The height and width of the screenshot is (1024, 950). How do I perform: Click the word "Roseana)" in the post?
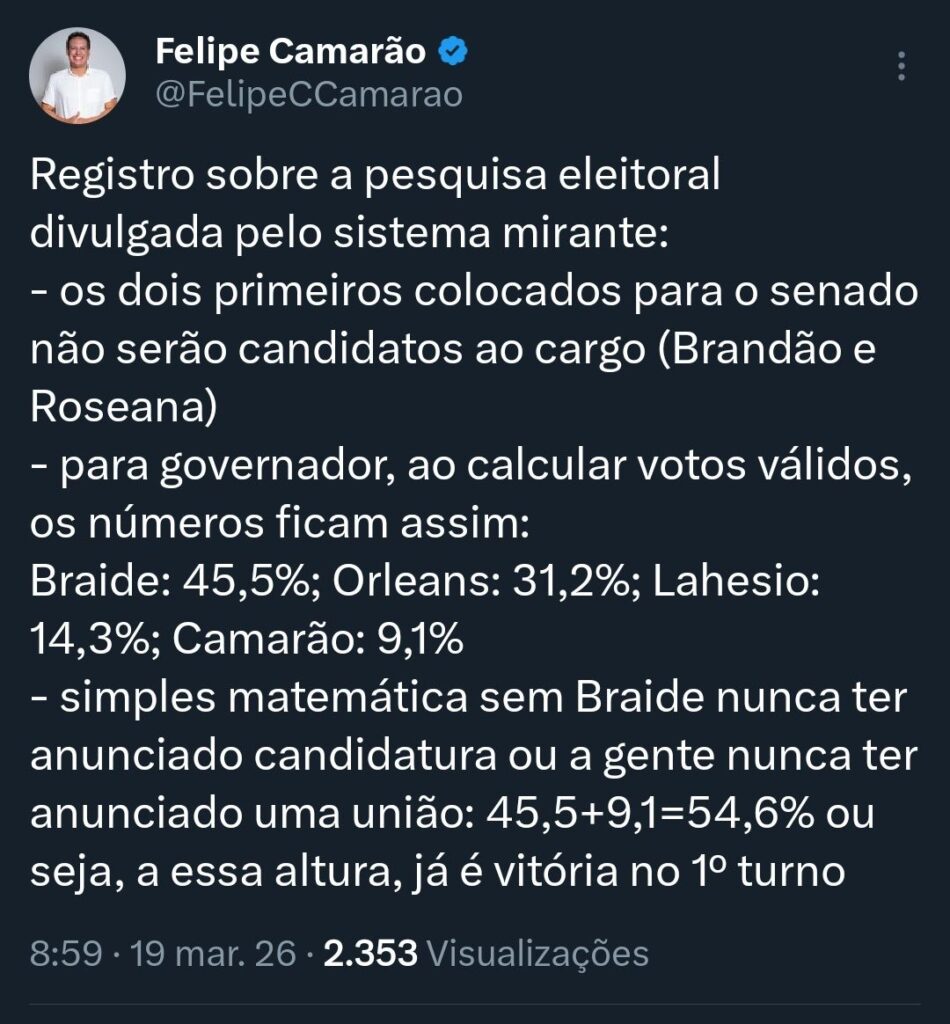124,407
